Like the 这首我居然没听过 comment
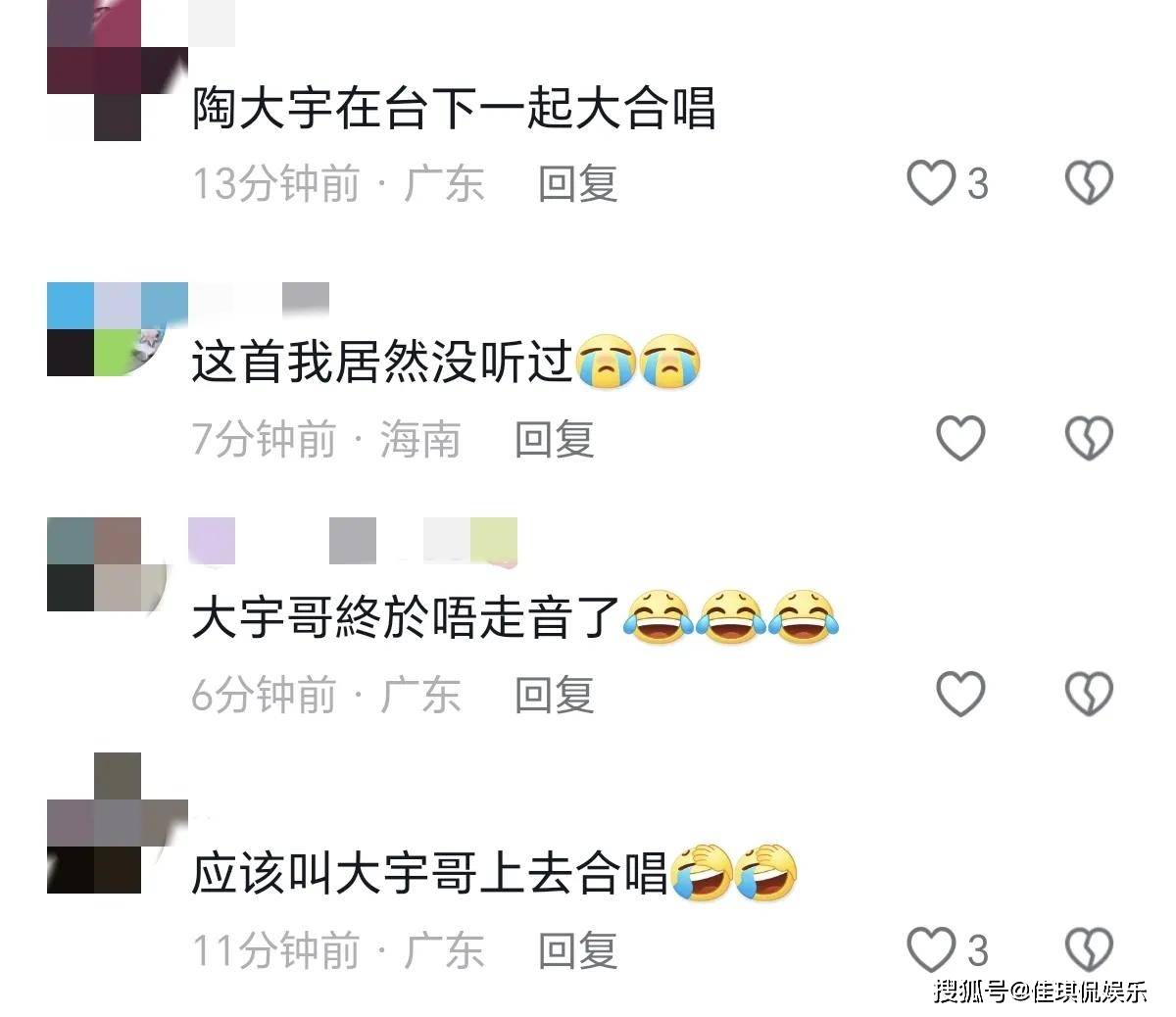 tap(960, 438)
